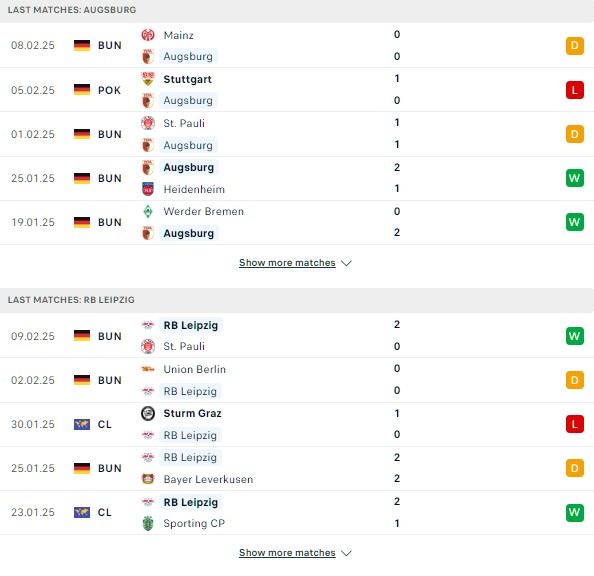Click the Werder Bremen diamond logo

pos(148,211)
